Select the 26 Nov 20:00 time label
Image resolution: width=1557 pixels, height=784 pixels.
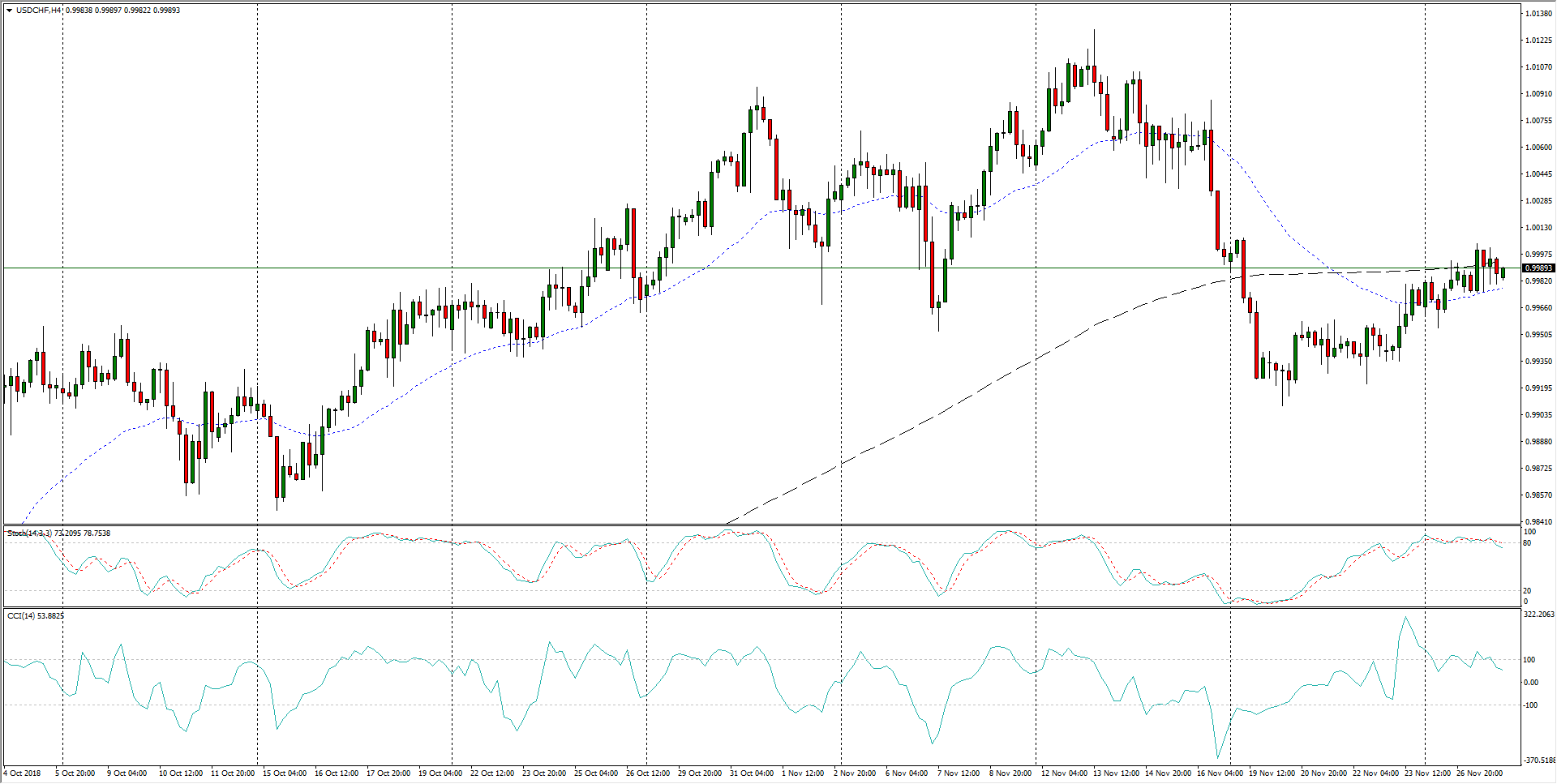coord(1479,773)
